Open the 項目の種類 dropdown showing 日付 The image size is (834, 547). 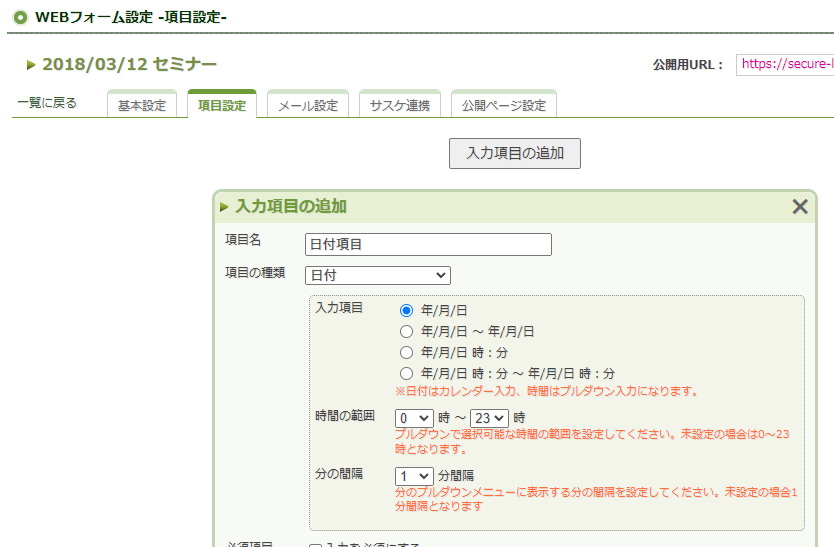pos(377,275)
